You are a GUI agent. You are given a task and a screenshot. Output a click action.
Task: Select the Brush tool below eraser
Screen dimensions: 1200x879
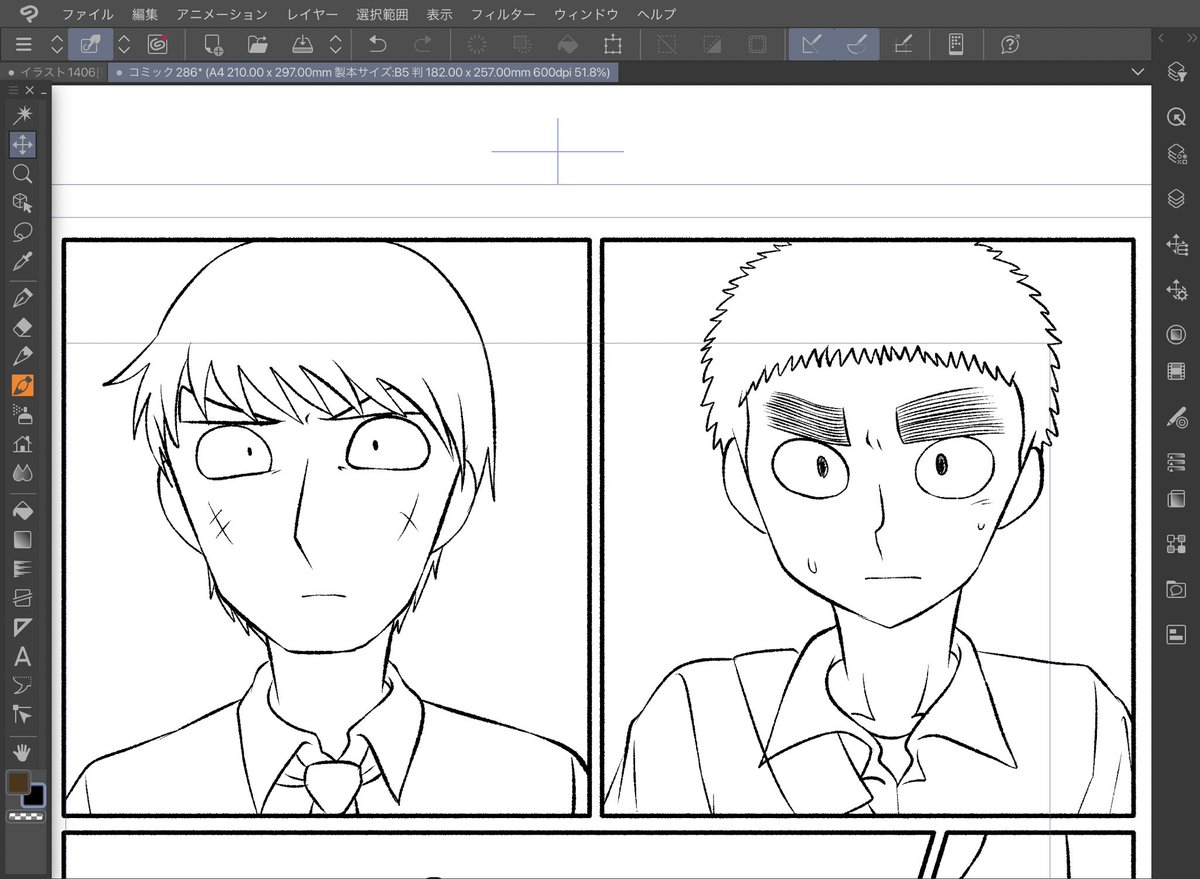(x=23, y=356)
